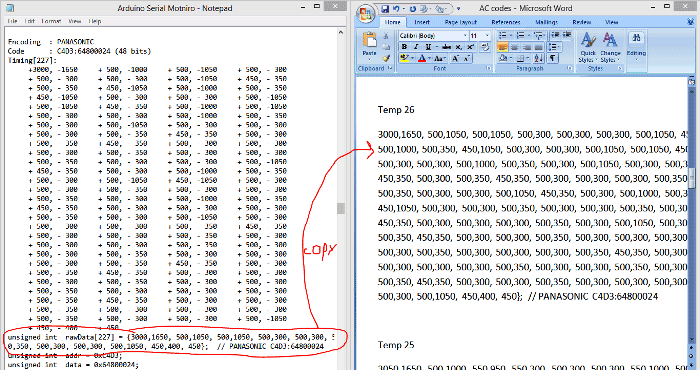The height and width of the screenshot is (370, 700).
Task: Copy selection using ribbon Copy icon
Action: 386,47
